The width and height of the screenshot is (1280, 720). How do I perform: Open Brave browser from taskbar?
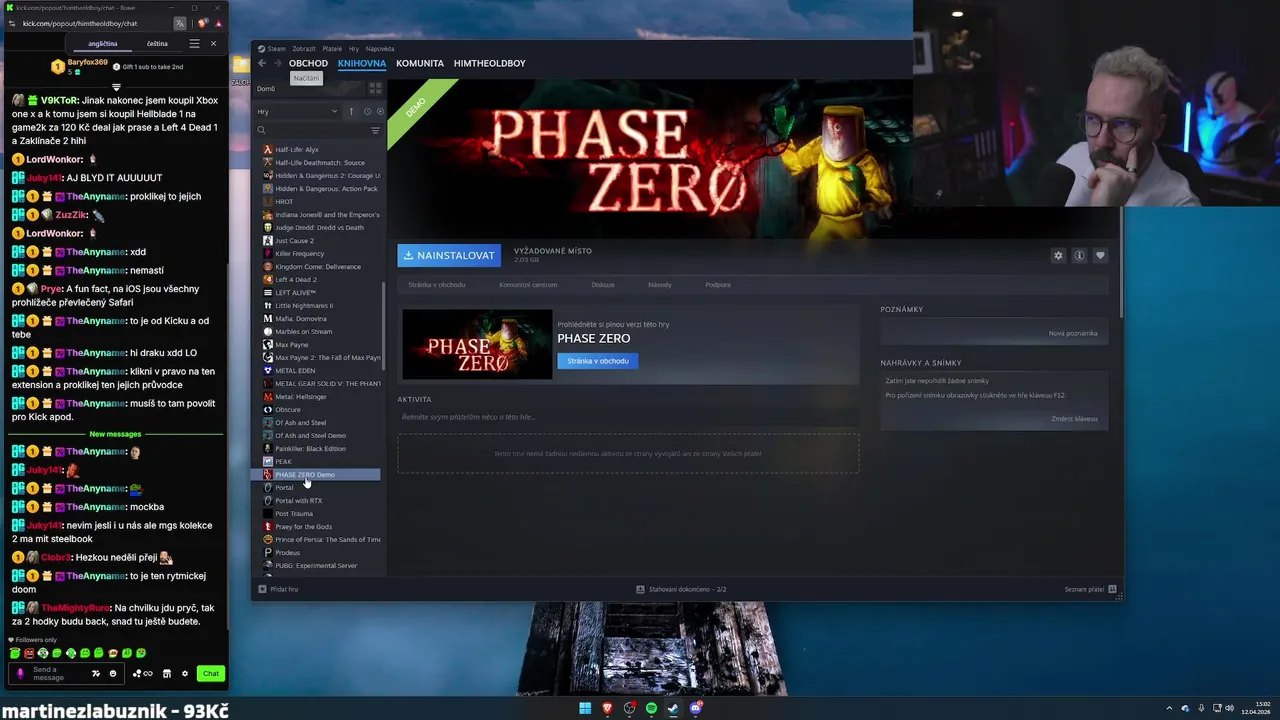click(607, 708)
